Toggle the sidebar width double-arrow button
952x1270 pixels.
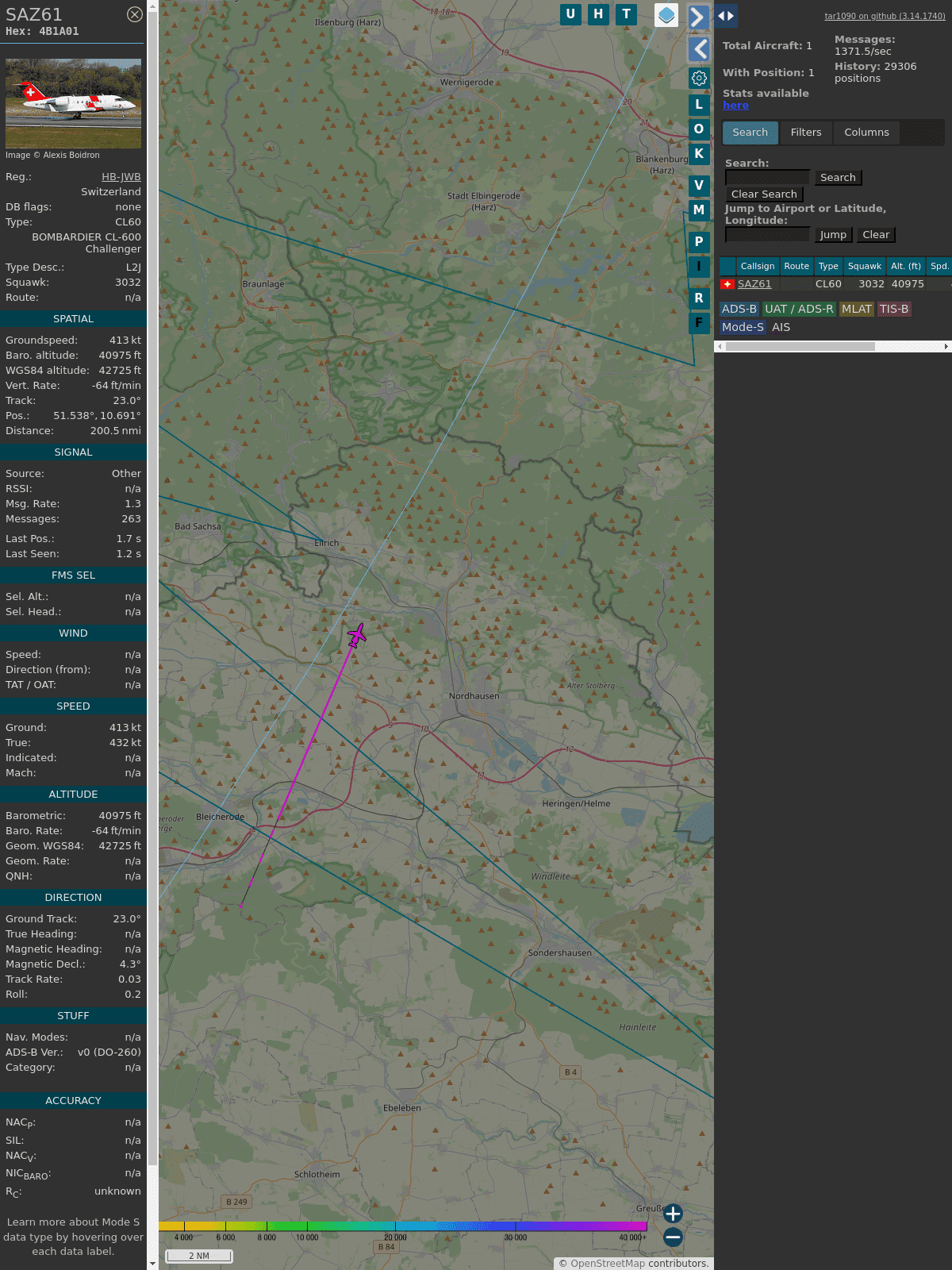click(x=726, y=16)
